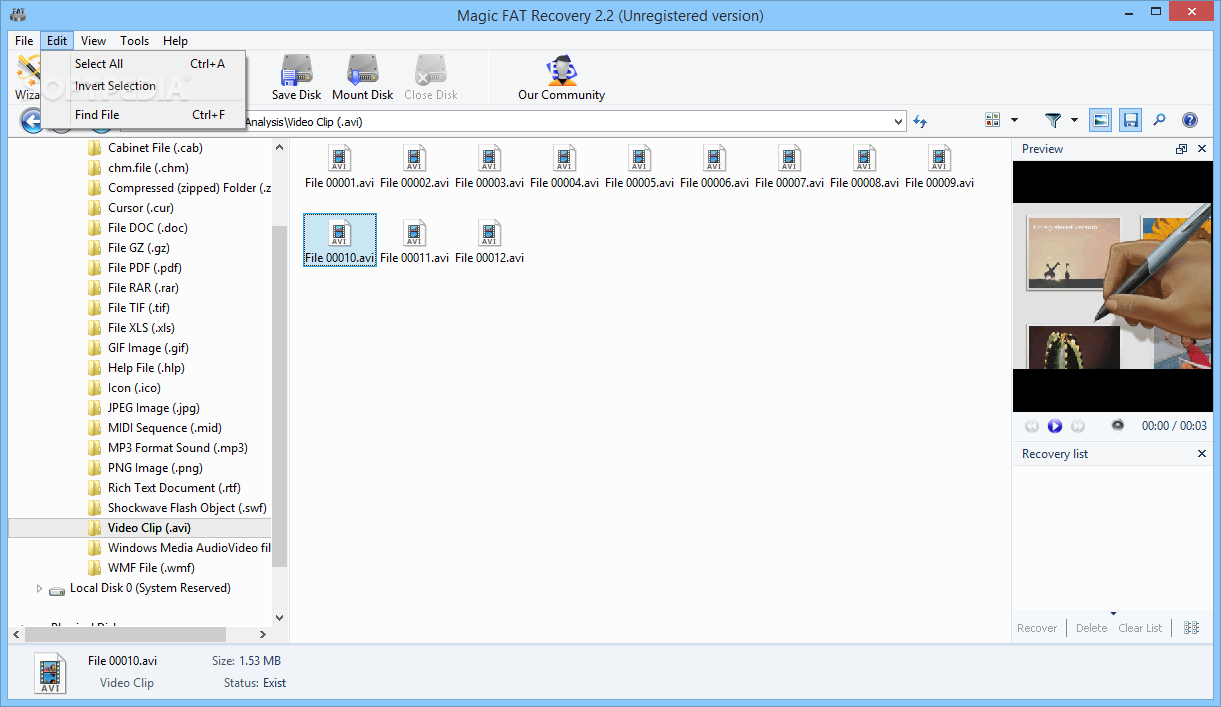Viewport: 1221px width, 707px height.
Task: Choose Select All from Edit menu
Action: tap(144, 64)
